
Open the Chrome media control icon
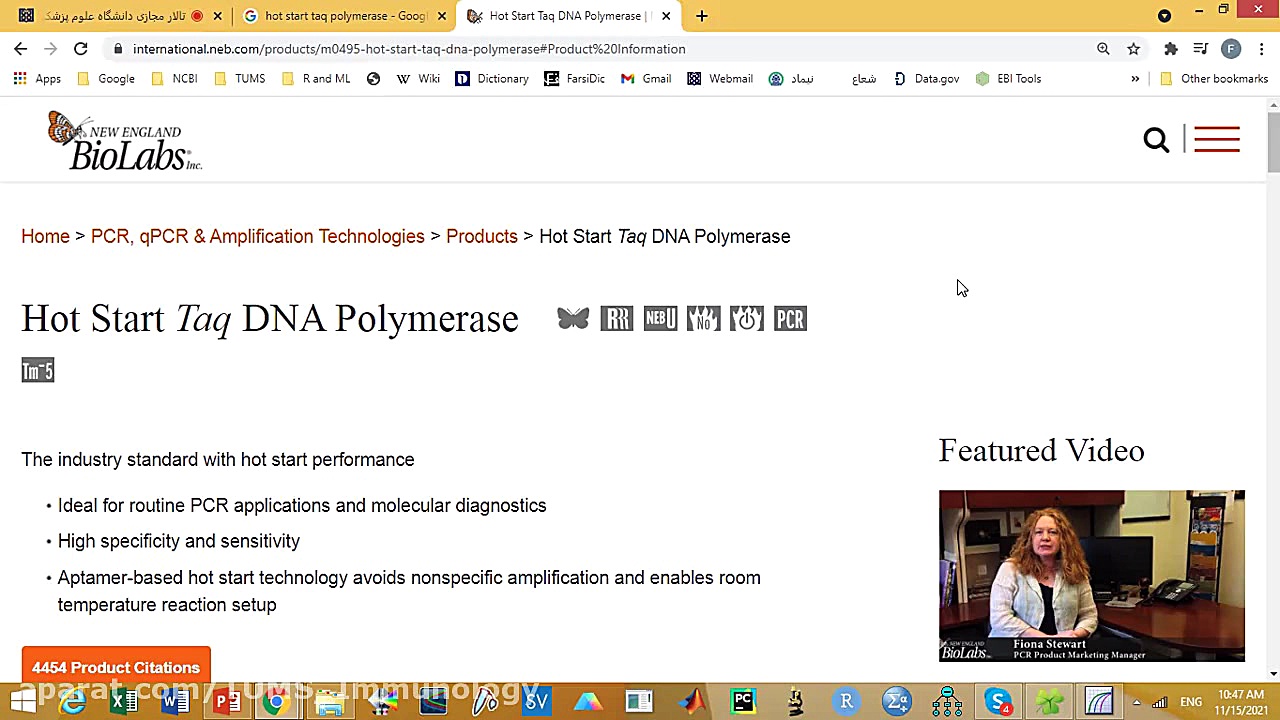click(1201, 49)
